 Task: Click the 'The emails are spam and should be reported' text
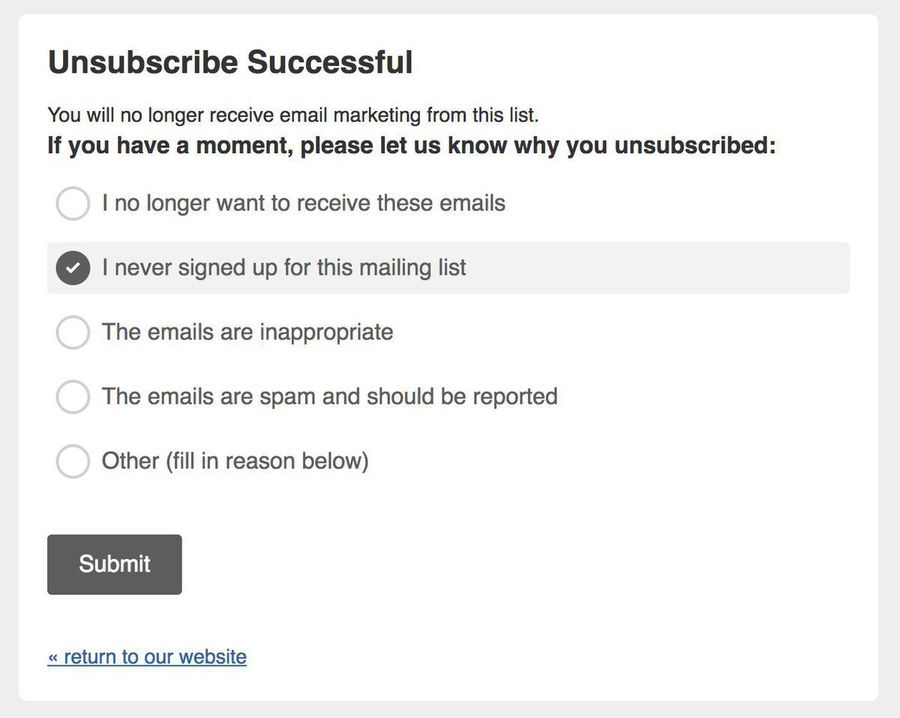point(329,397)
